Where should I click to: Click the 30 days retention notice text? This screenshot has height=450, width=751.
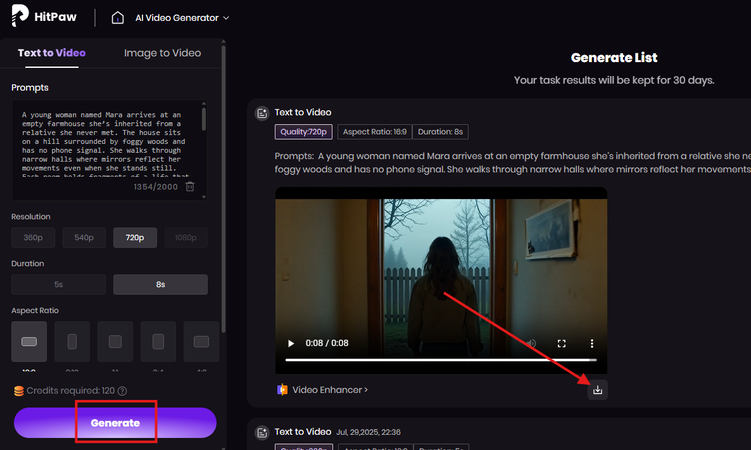pyautogui.click(x=614, y=80)
